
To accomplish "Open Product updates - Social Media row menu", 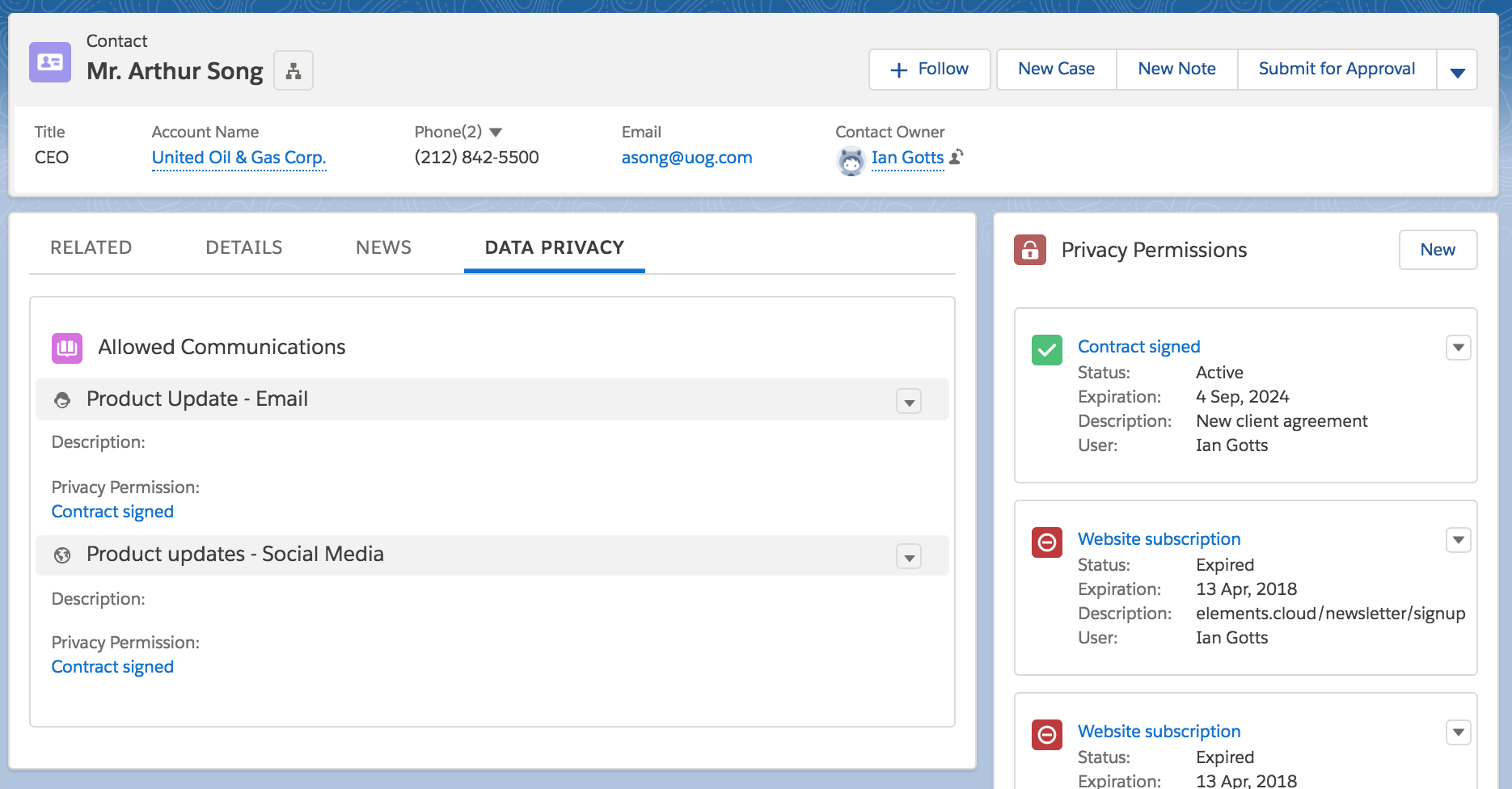I will [x=909, y=557].
